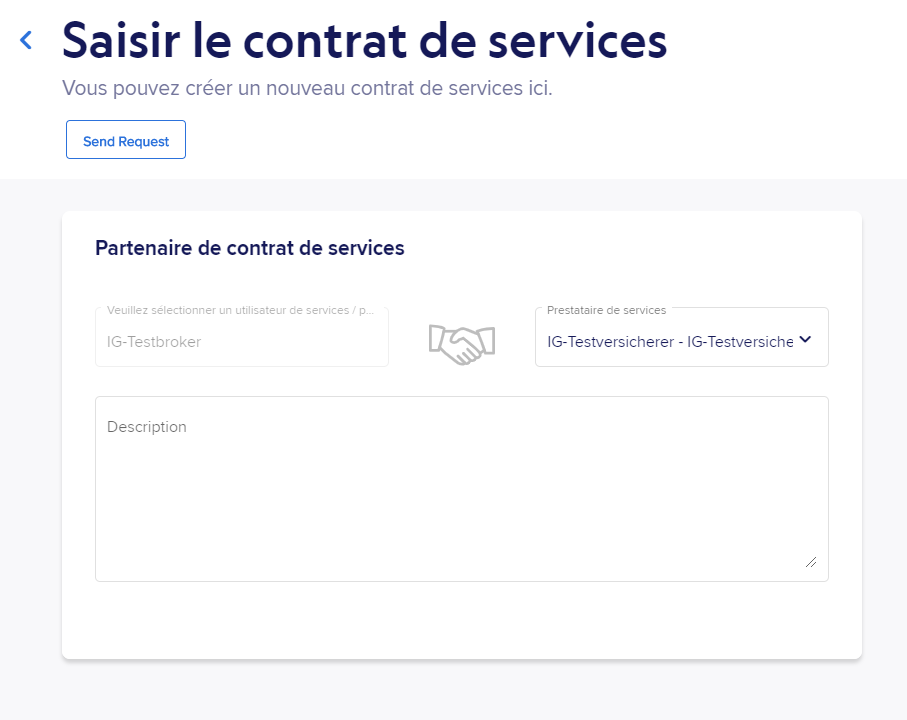The image size is (907, 720).
Task: Go back using the blue chevron arrow
Action: pyautogui.click(x=26, y=40)
